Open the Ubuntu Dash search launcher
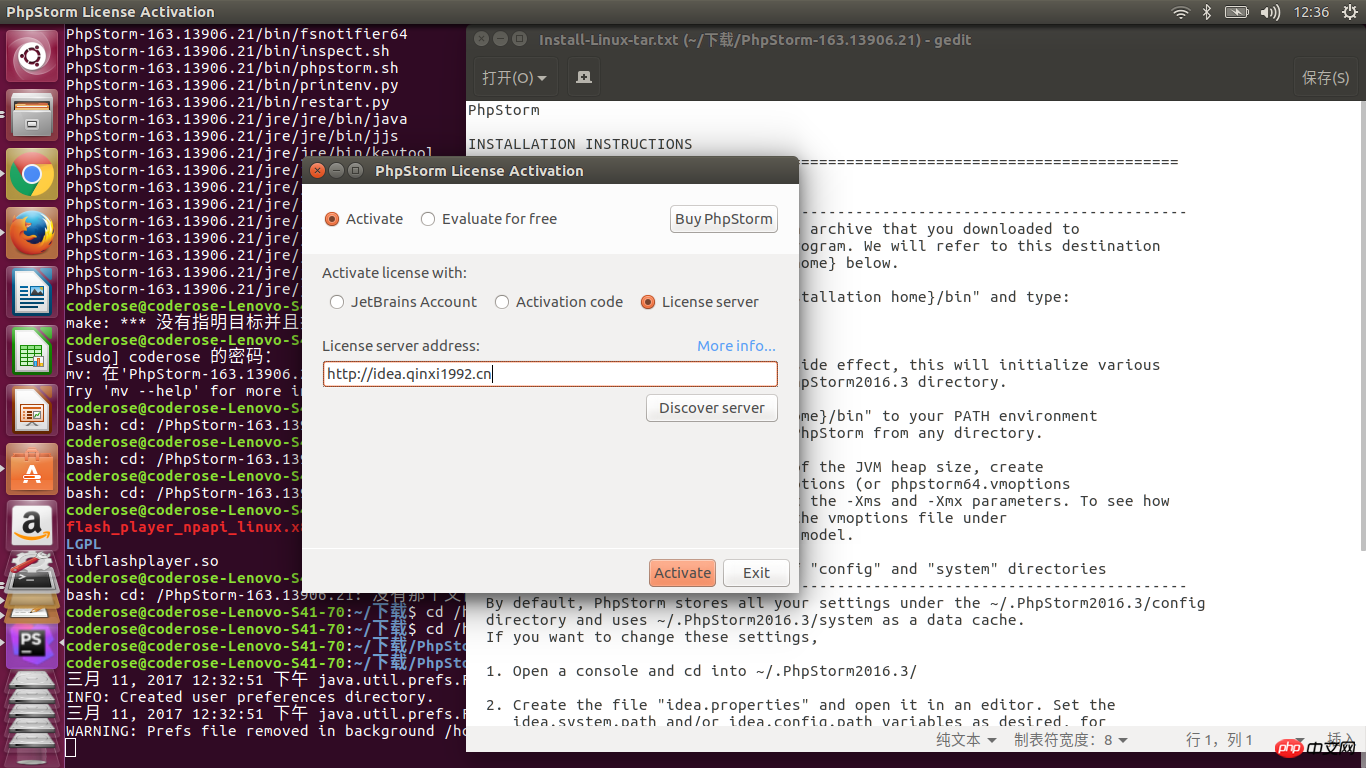This screenshot has height=768, width=1366. coord(32,57)
